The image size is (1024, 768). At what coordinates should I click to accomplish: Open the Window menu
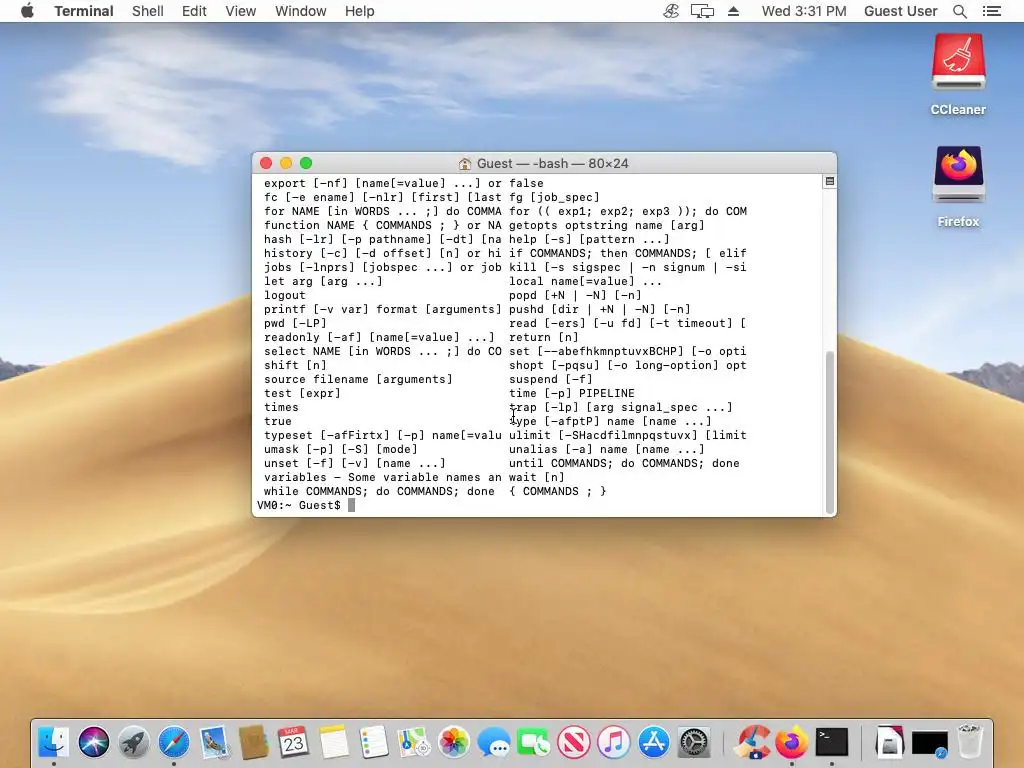click(300, 11)
